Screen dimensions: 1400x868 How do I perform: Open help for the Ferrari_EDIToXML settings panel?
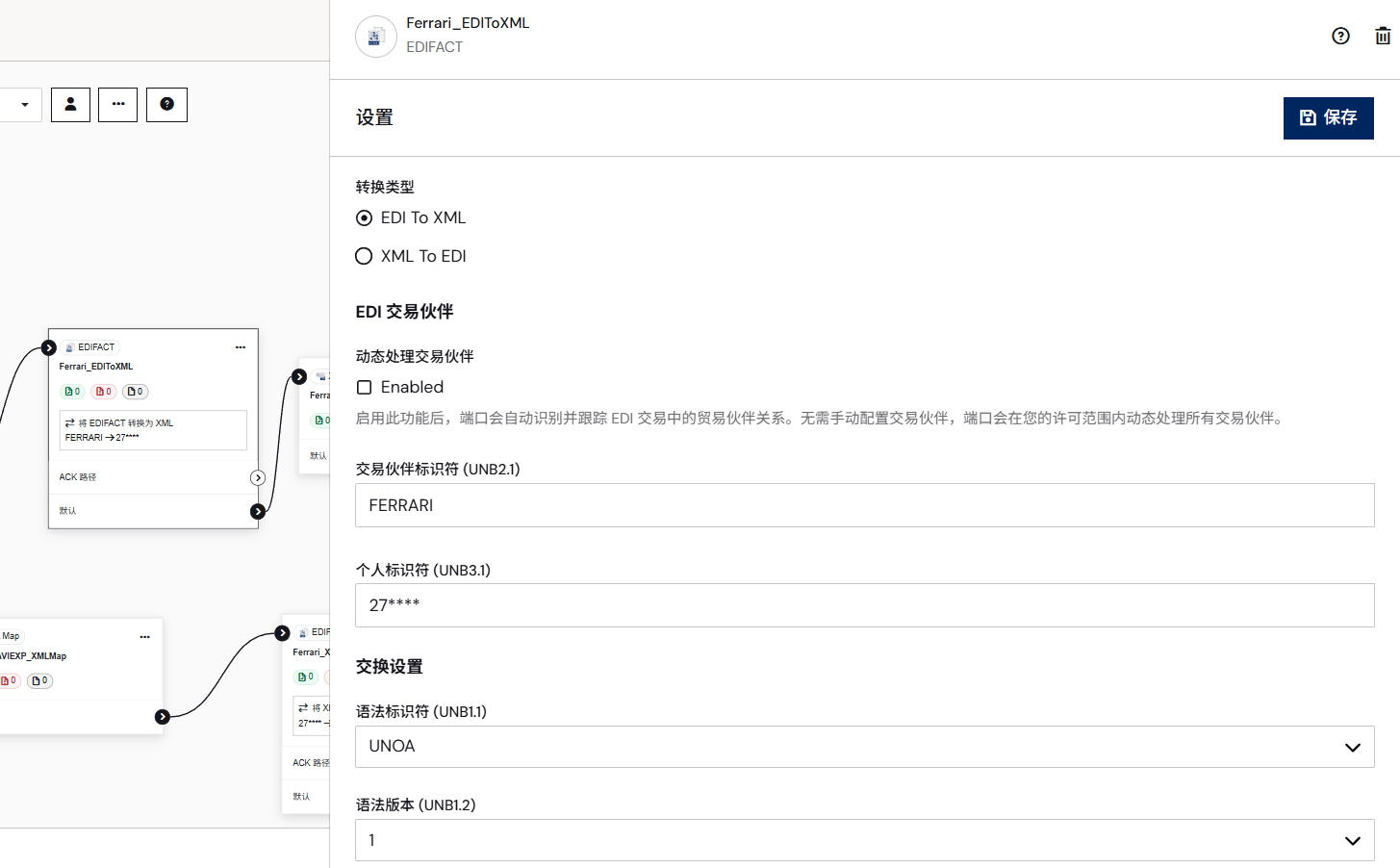pyautogui.click(x=1340, y=37)
